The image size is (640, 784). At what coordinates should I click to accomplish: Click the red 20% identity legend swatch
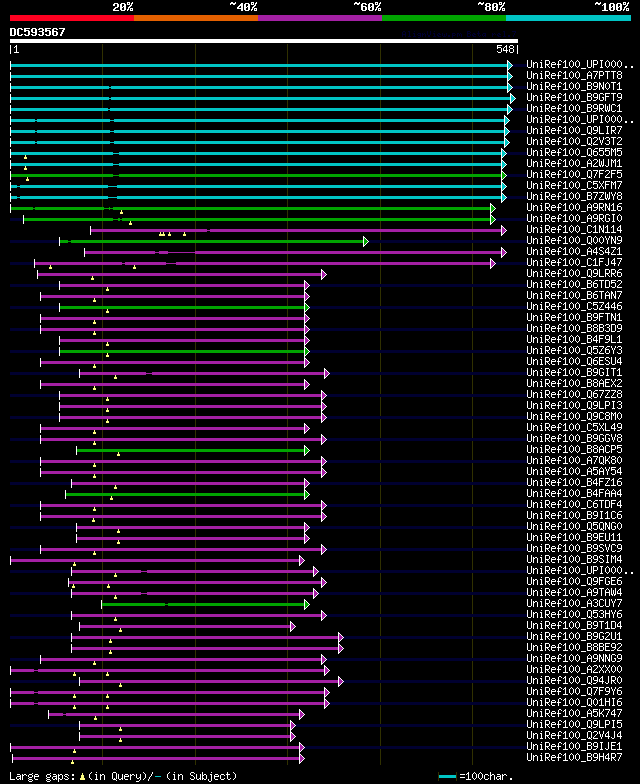pyautogui.click(x=72, y=18)
